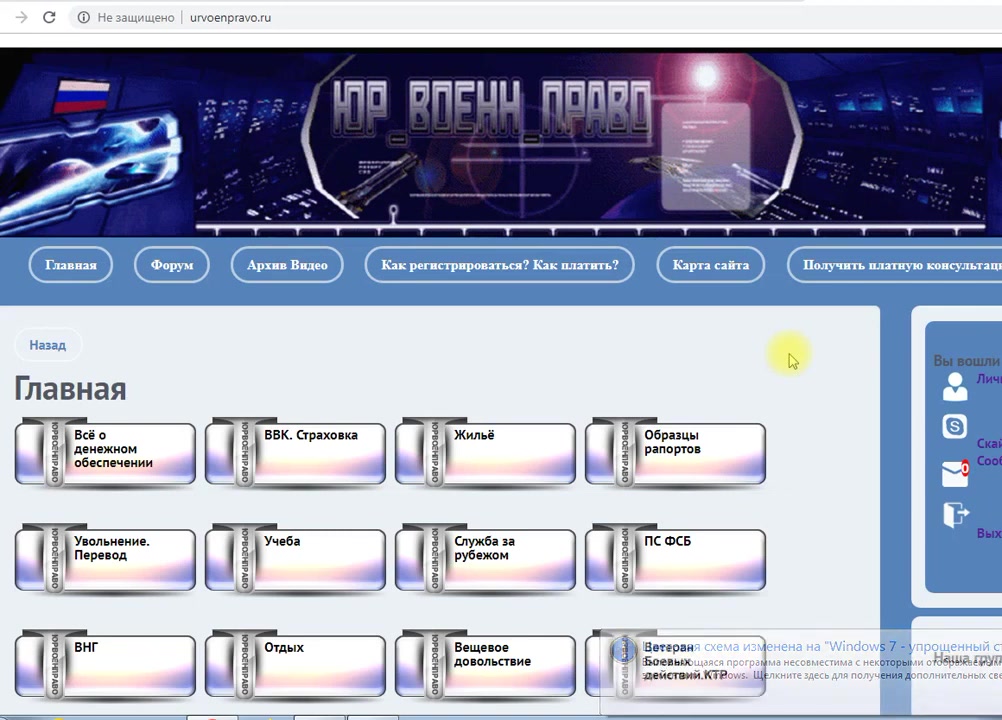Open the Форум navigation button
This screenshot has width=1002, height=720.
click(172, 264)
